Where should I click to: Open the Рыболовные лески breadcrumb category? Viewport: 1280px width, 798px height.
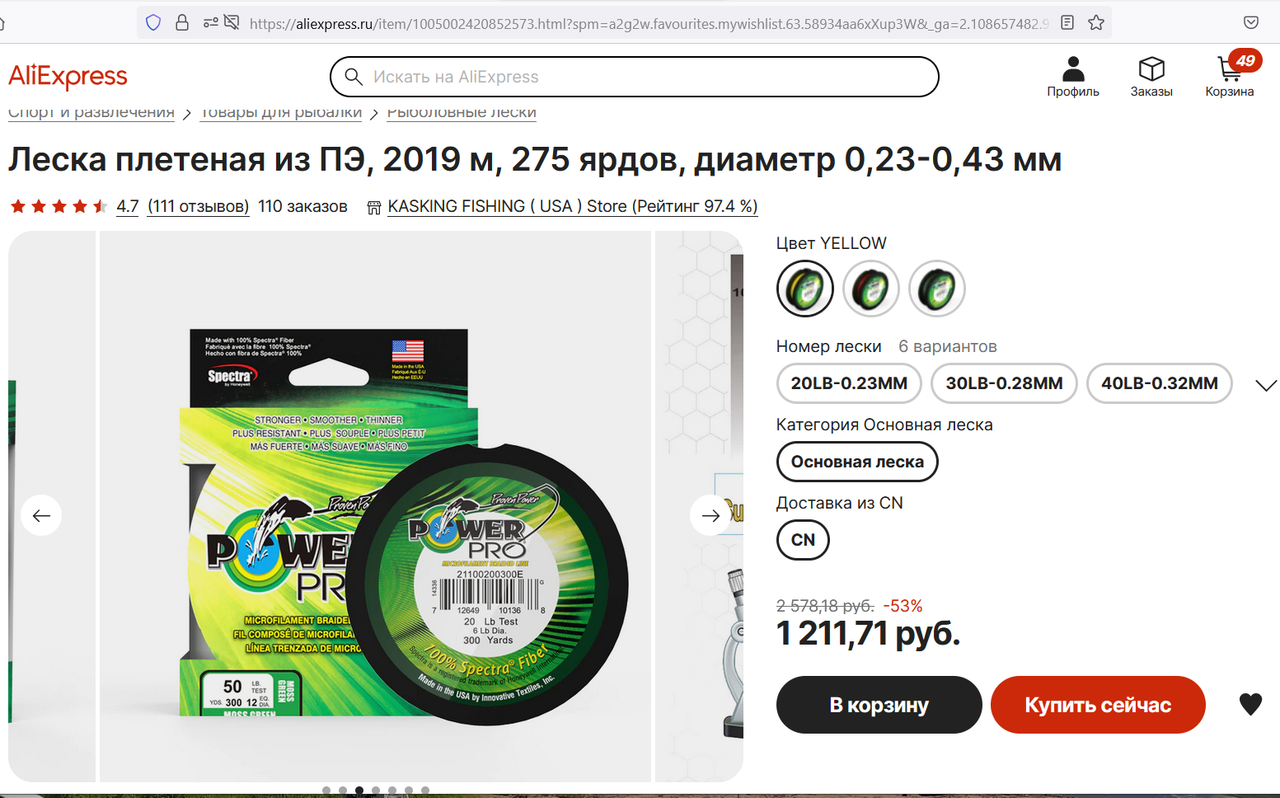pos(462,112)
